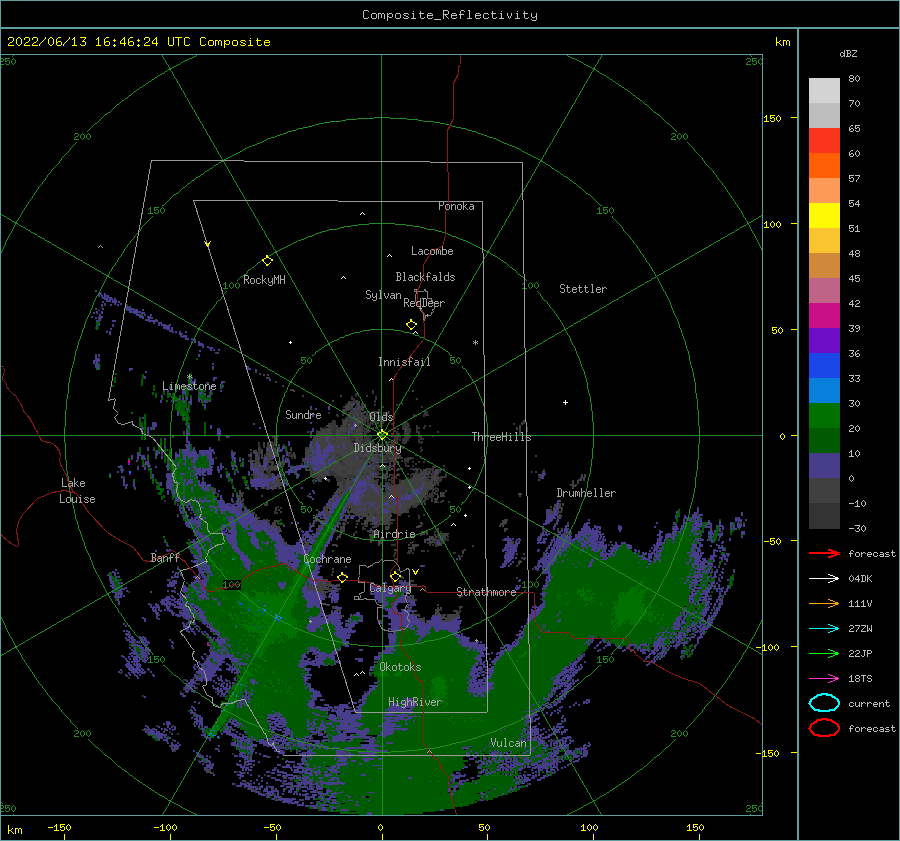
Task: Click the magenta 18TS arrow in legend
Action: tap(824, 679)
